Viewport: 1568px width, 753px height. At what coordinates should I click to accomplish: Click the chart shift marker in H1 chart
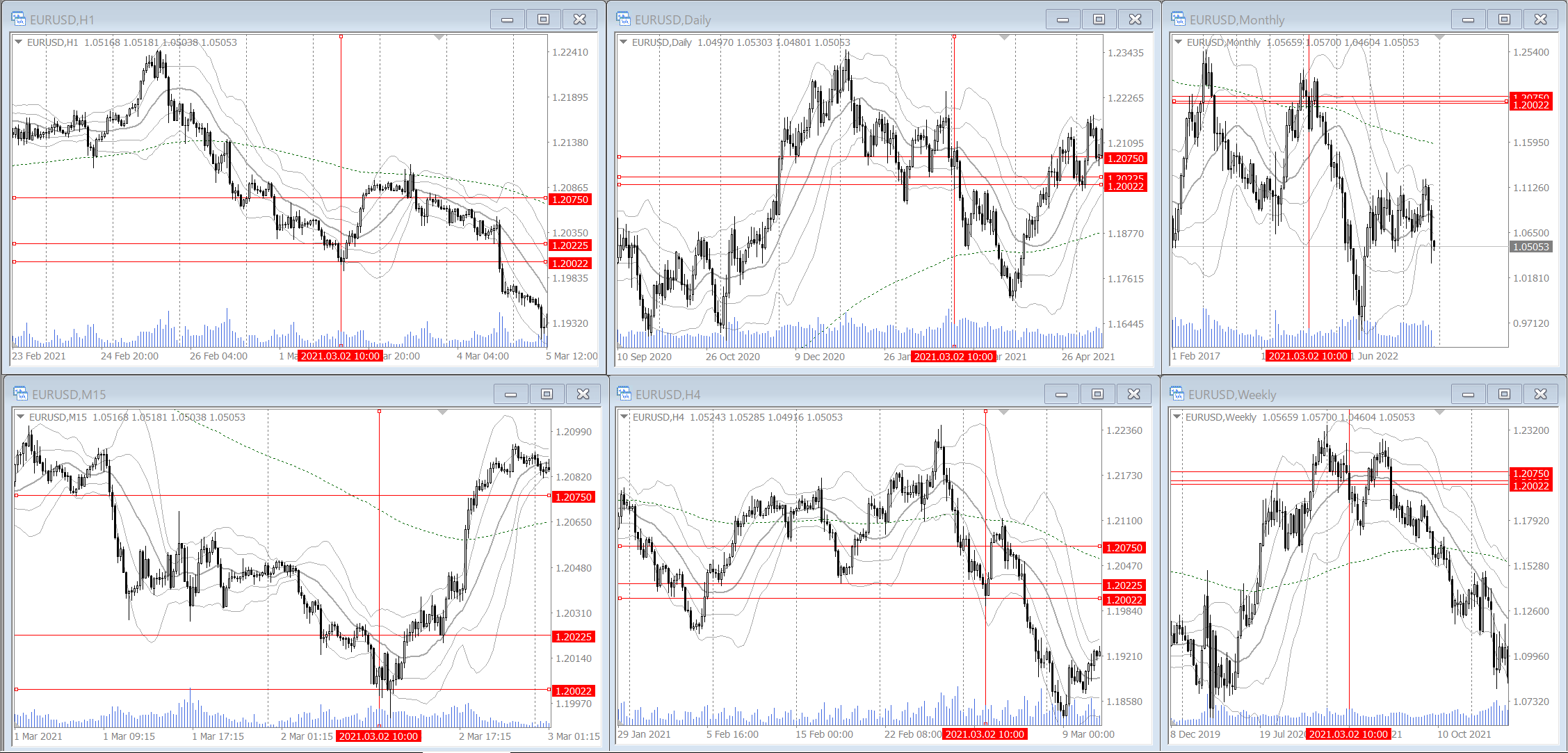pos(439,38)
